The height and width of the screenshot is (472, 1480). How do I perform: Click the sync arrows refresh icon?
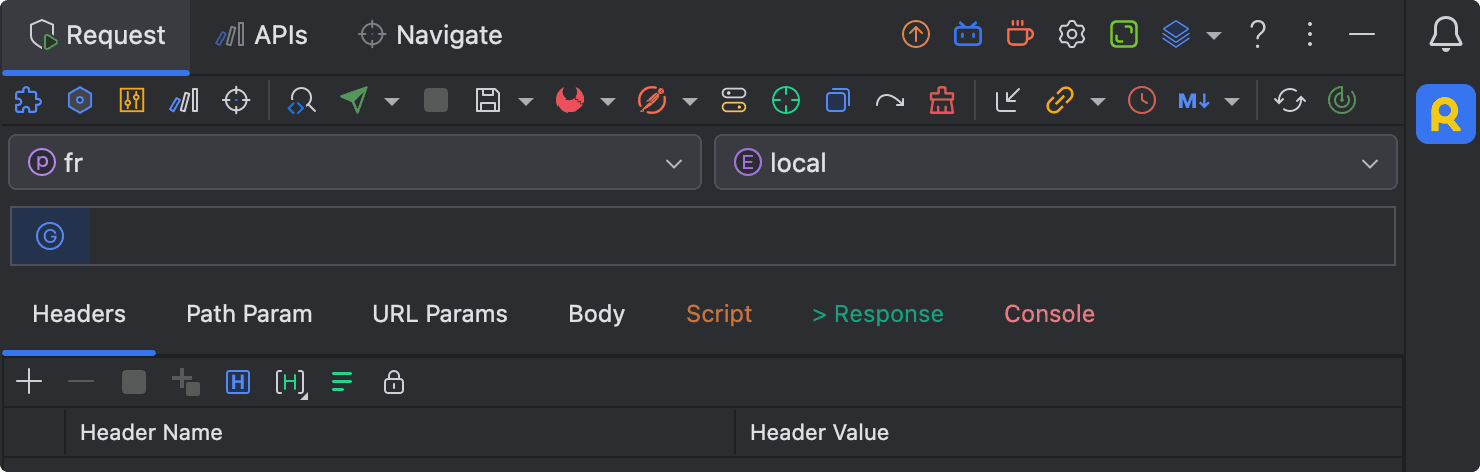click(x=1290, y=100)
